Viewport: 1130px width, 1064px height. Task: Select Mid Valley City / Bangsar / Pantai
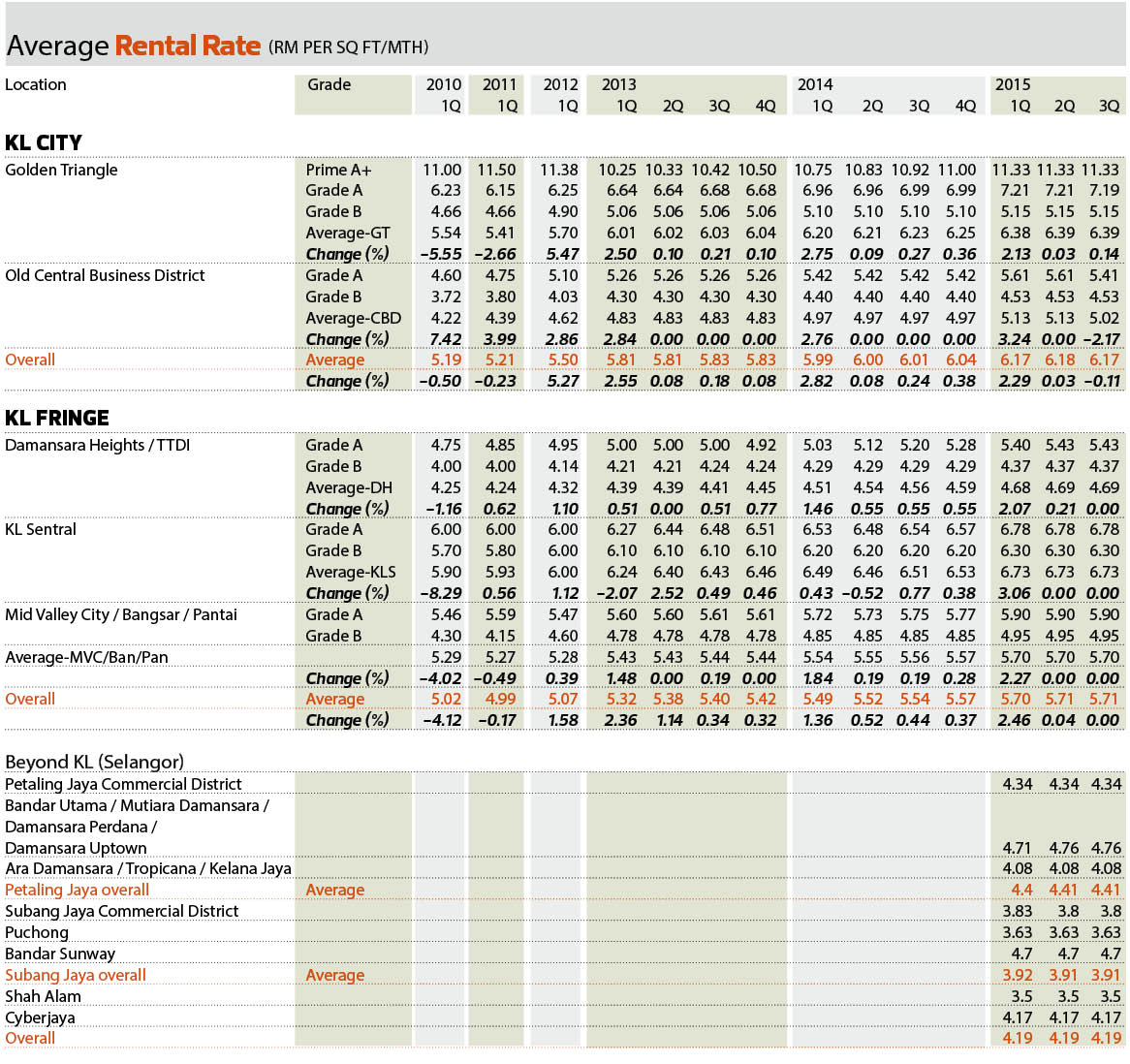121,614
